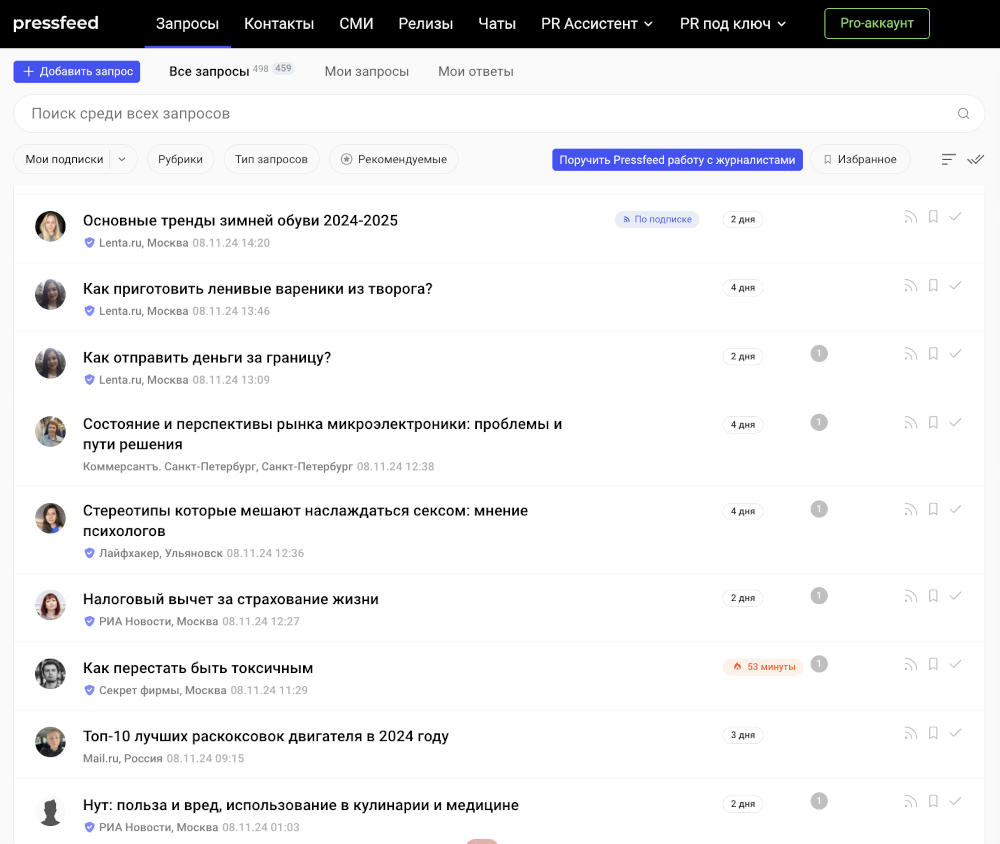This screenshot has height=844, width=1000.
Task: Toggle the 'Рубрики' filter pill
Action: [180, 159]
